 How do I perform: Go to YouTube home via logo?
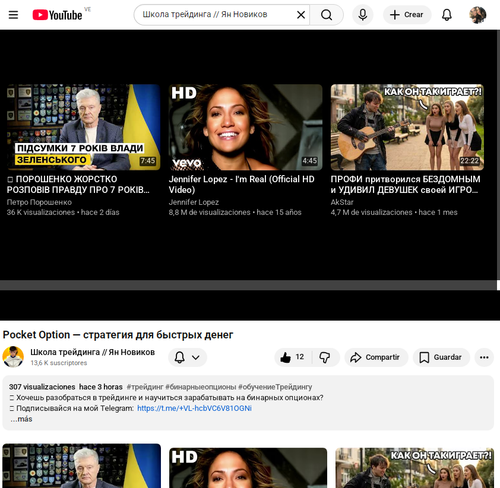point(57,15)
